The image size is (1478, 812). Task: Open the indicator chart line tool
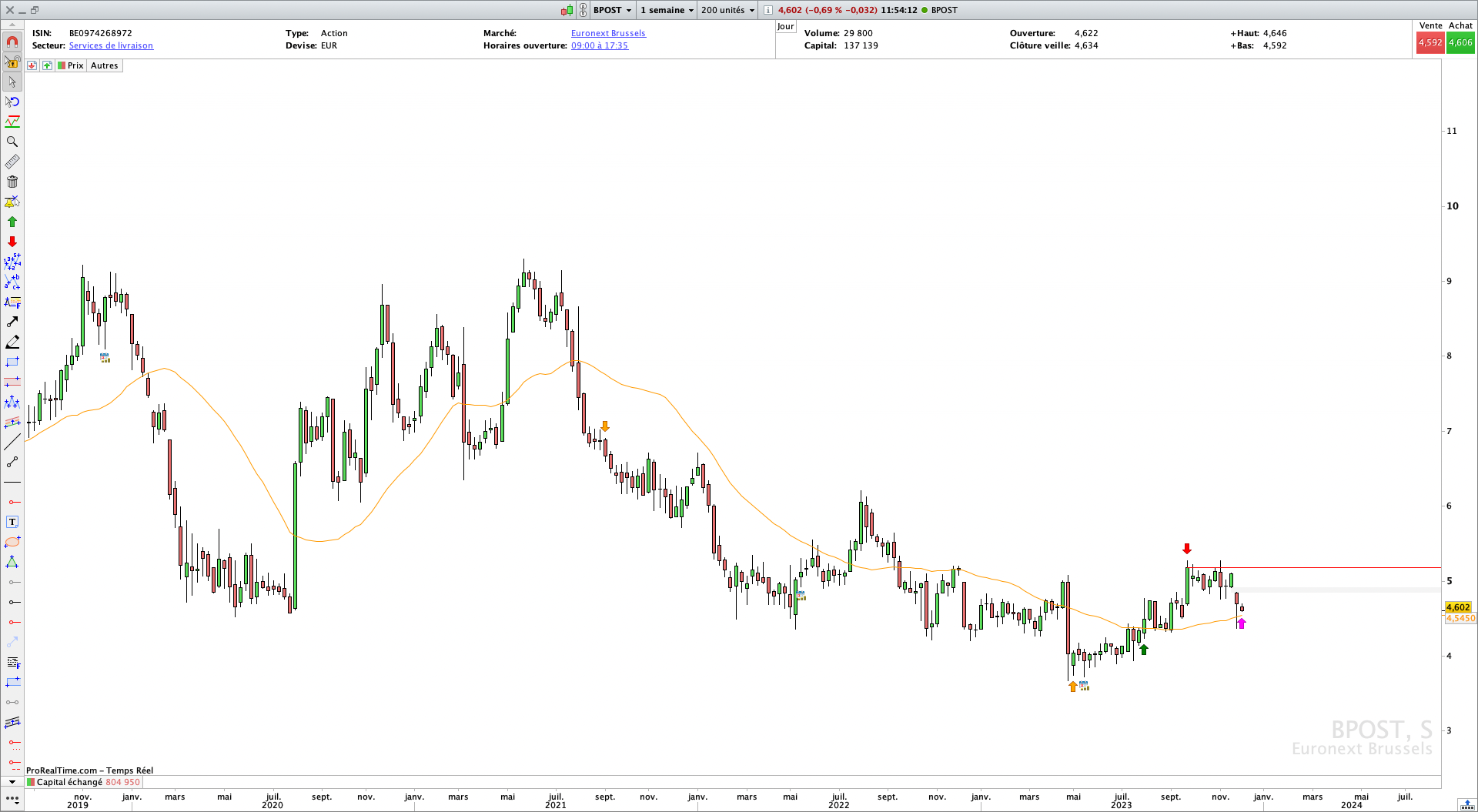tap(12, 122)
